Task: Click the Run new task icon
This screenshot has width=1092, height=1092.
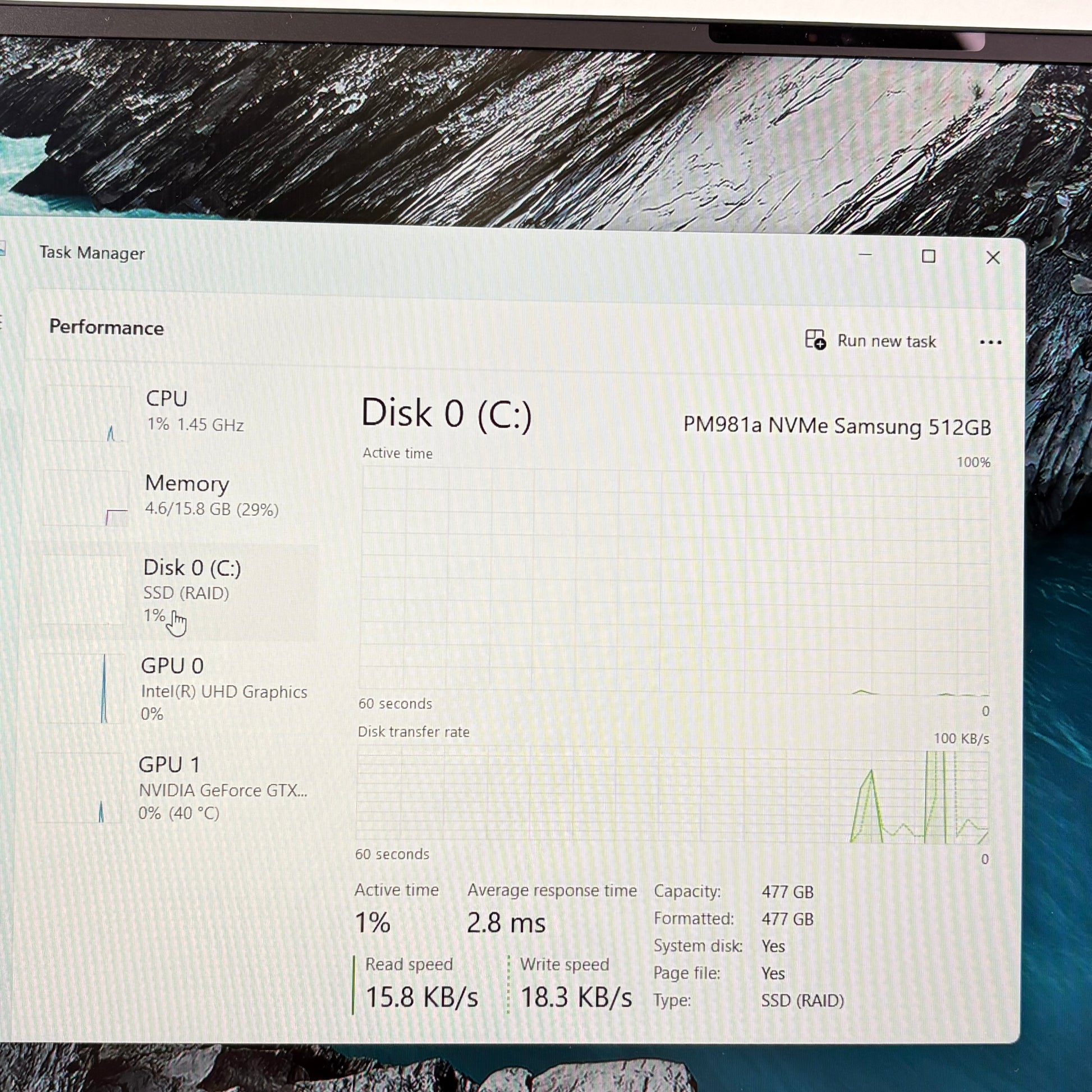Action: pyautogui.click(x=815, y=339)
